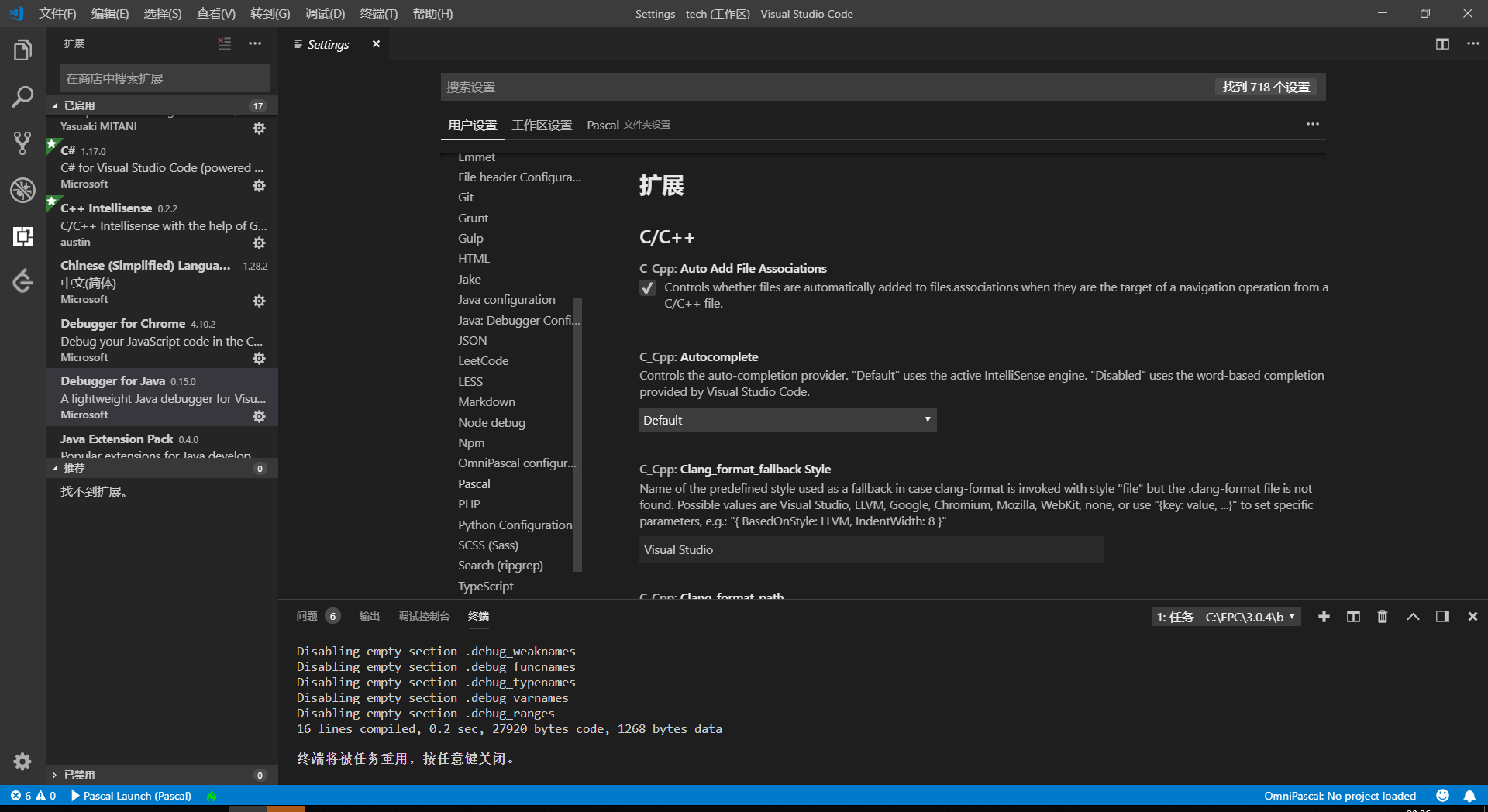Kill the active terminal instance
Image resolution: width=1488 pixels, height=812 pixels.
(1383, 617)
